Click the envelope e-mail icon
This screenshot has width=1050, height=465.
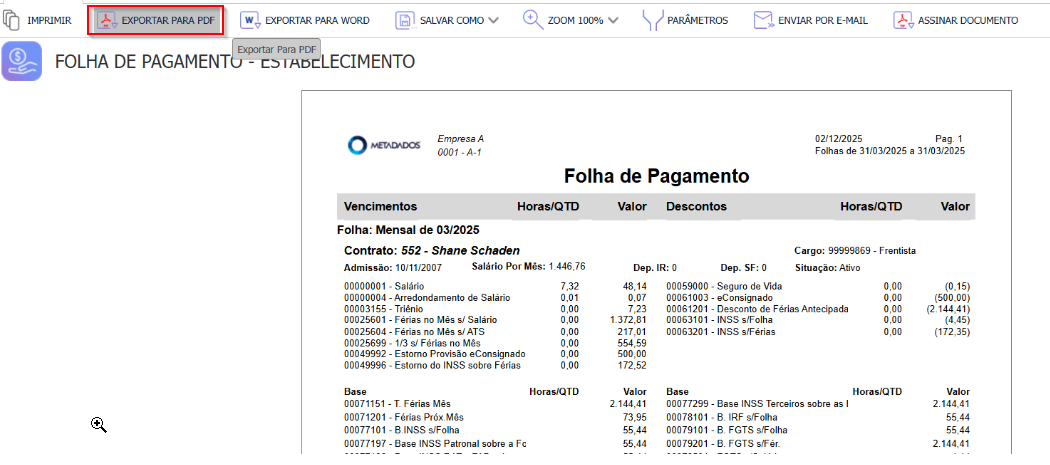point(764,20)
